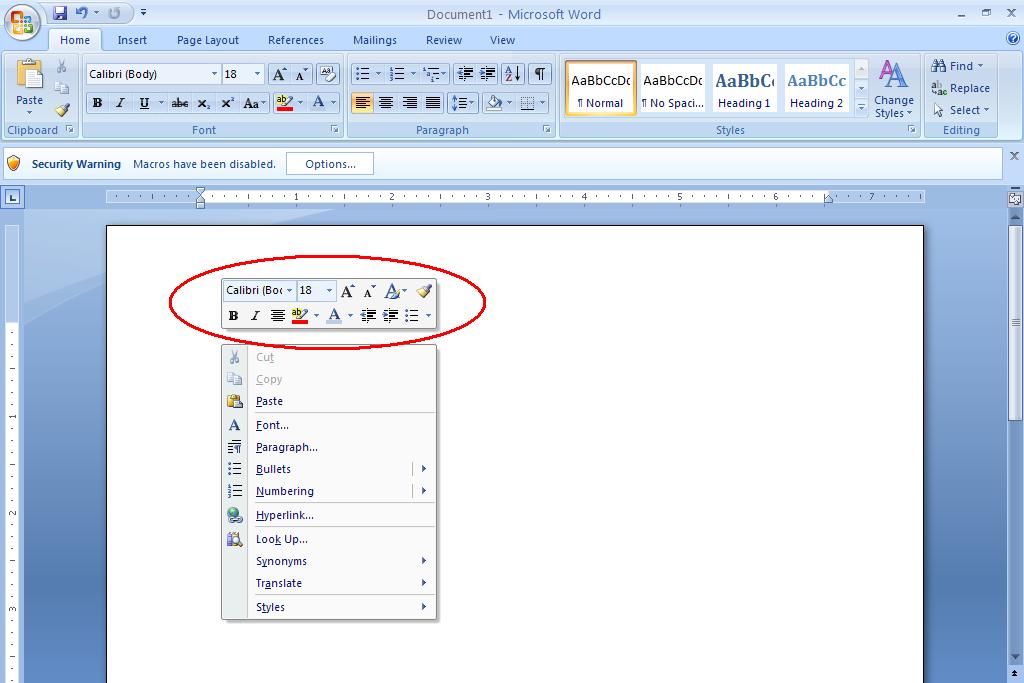Toggle Underline in ribbon Font group

coord(144,103)
